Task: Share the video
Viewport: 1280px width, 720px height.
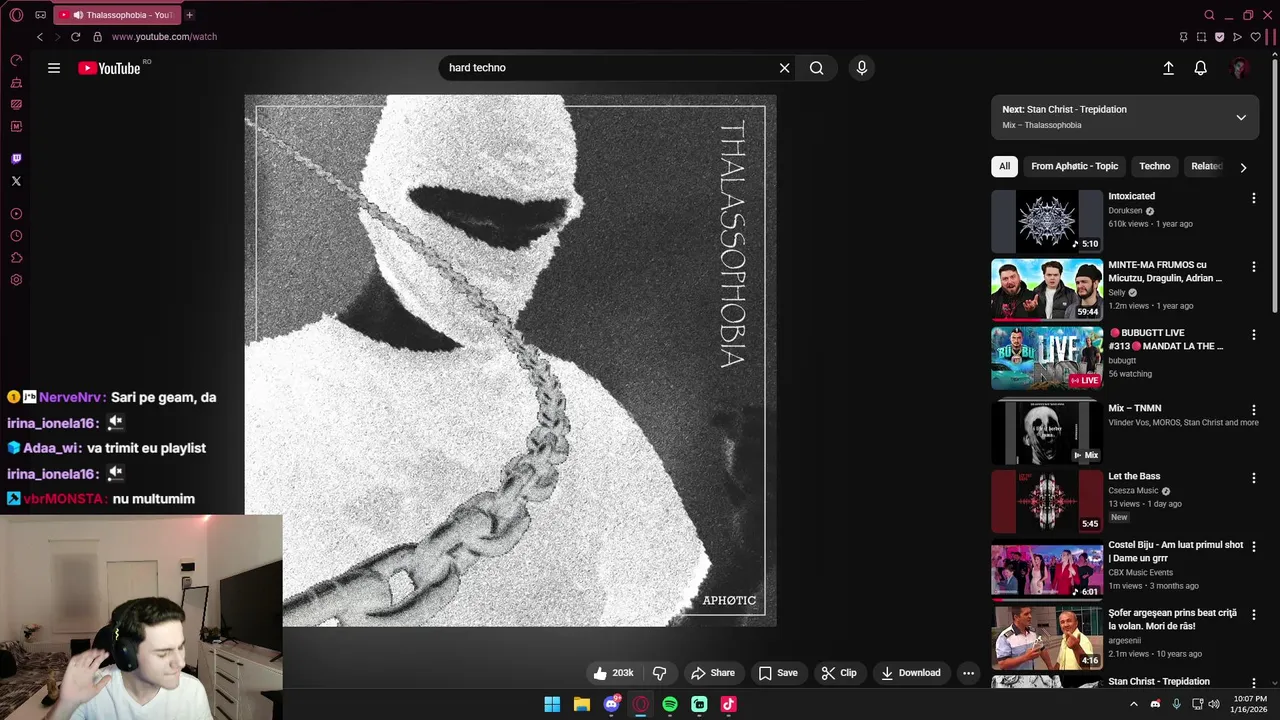Action: [x=713, y=673]
